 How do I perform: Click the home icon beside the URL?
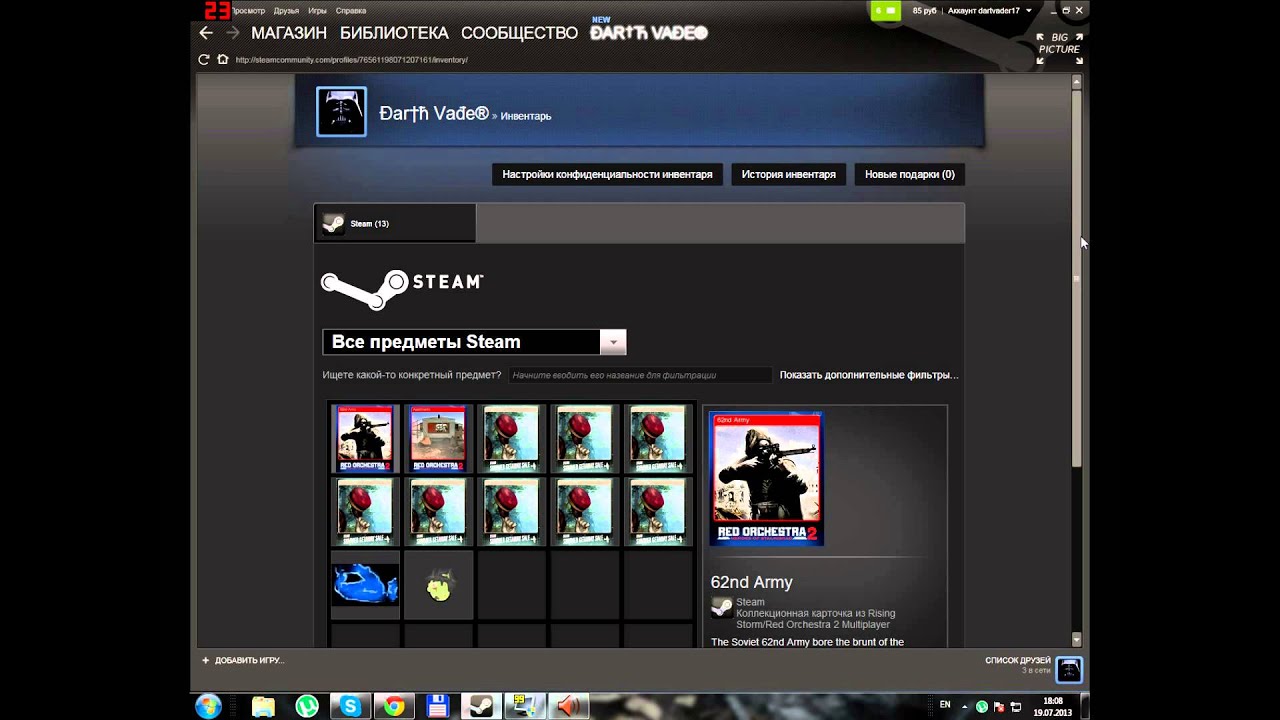223,60
